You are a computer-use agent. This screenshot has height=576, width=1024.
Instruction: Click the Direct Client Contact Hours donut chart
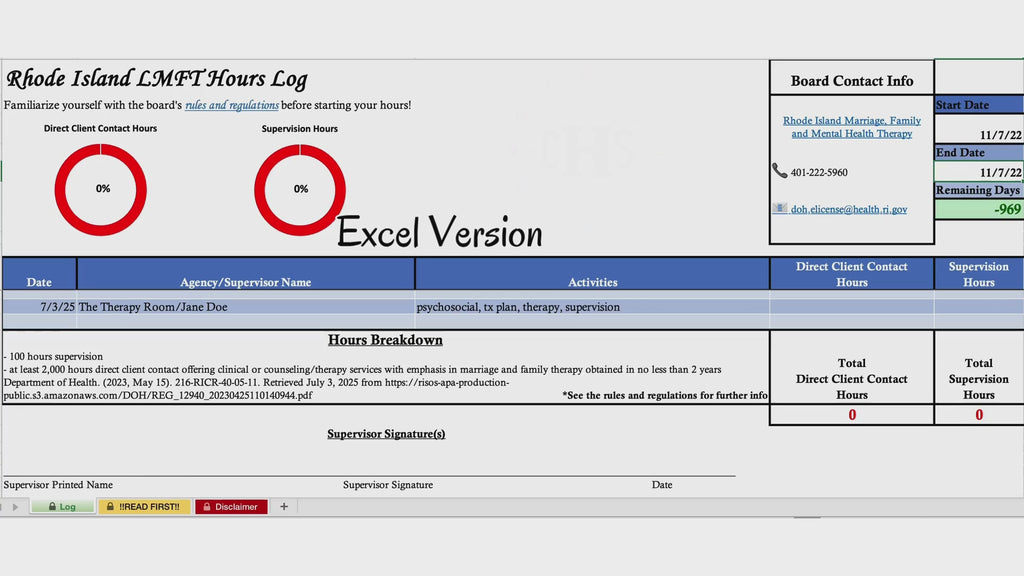[x=101, y=189]
